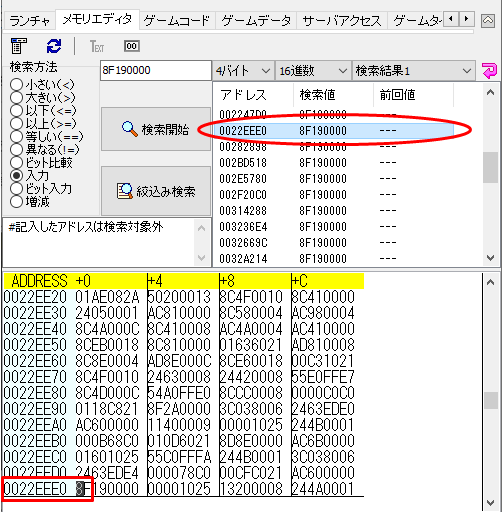Click the 検索値 column header

(333, 95)
